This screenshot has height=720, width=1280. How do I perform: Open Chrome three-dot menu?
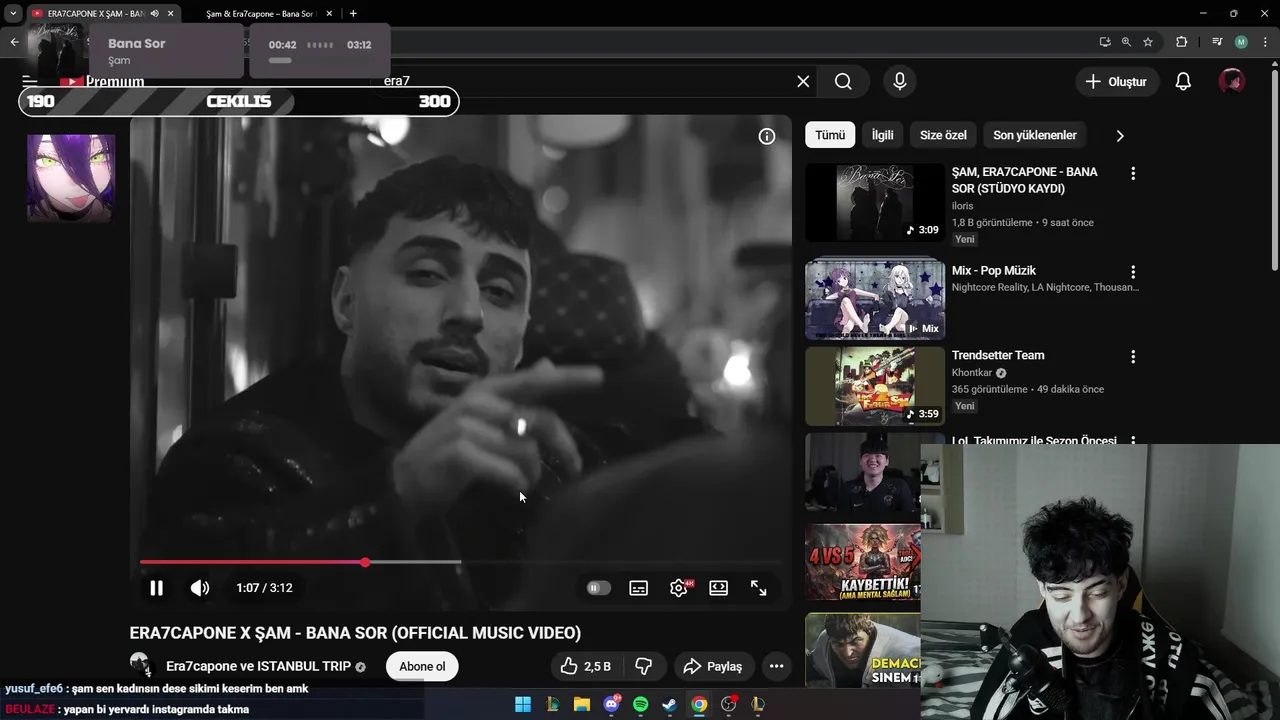click(x=1265, y=42)
